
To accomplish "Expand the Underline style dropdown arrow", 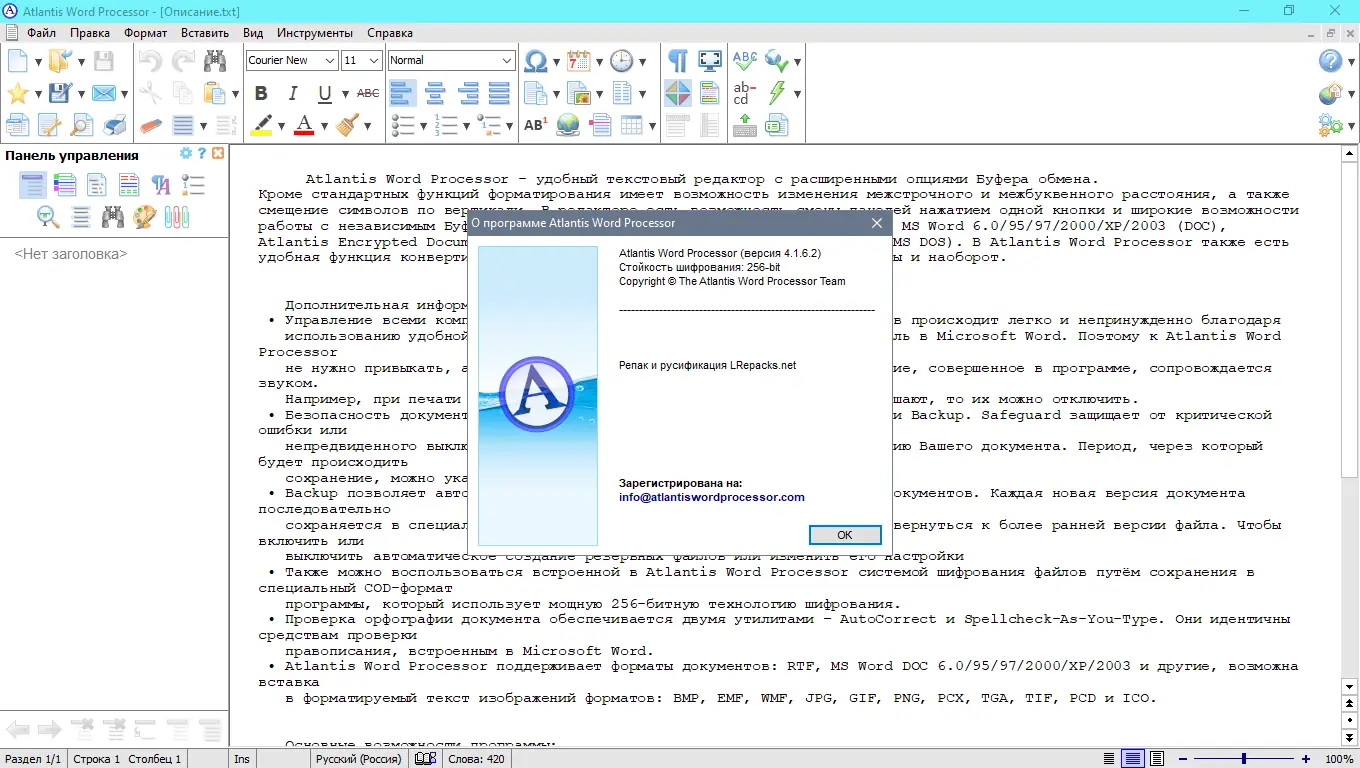I will coord(345,94).
